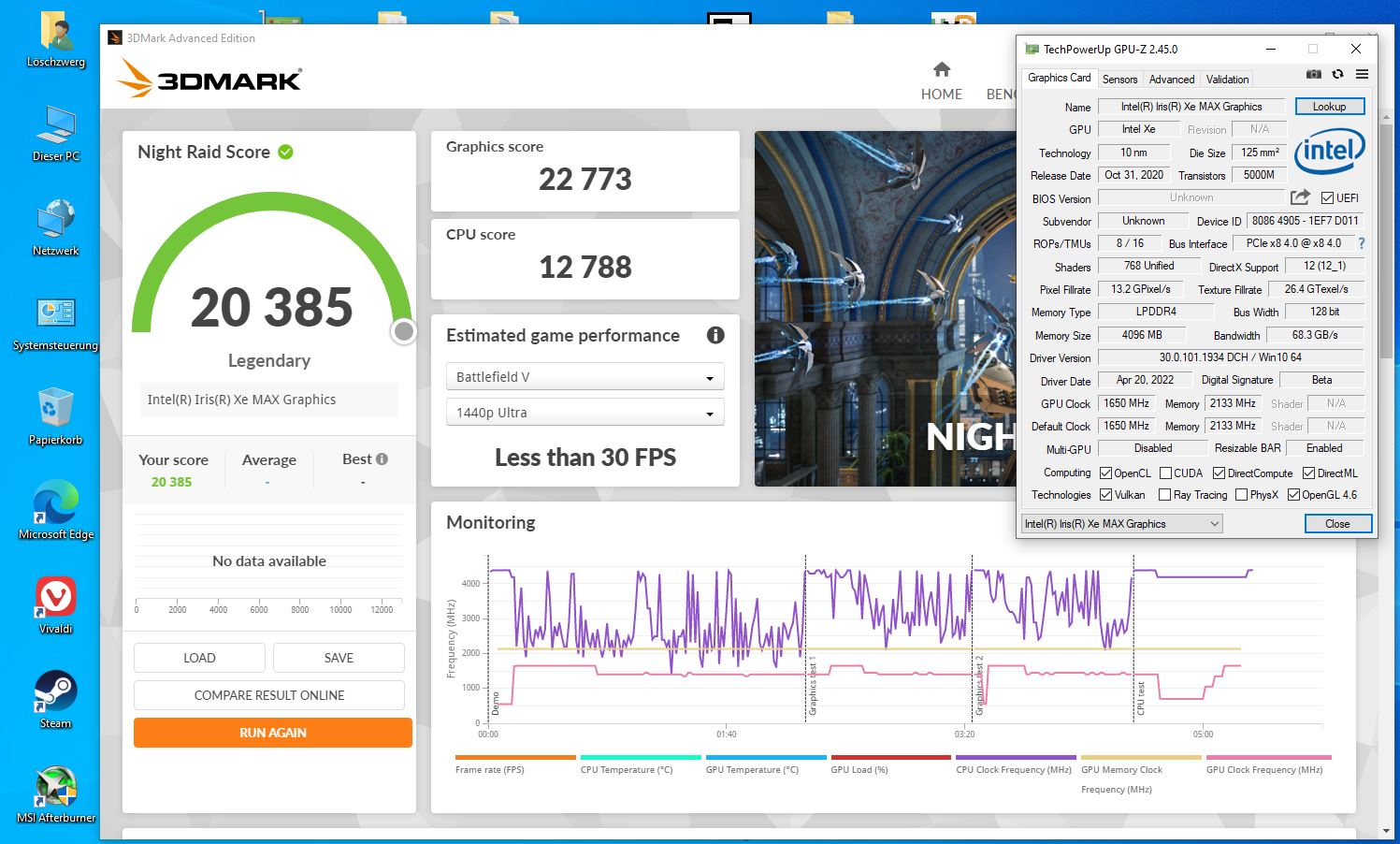The image size is (1400, 844).
Task: Switch to Graphics Card tab
Action: click(x=1059, y=78)
